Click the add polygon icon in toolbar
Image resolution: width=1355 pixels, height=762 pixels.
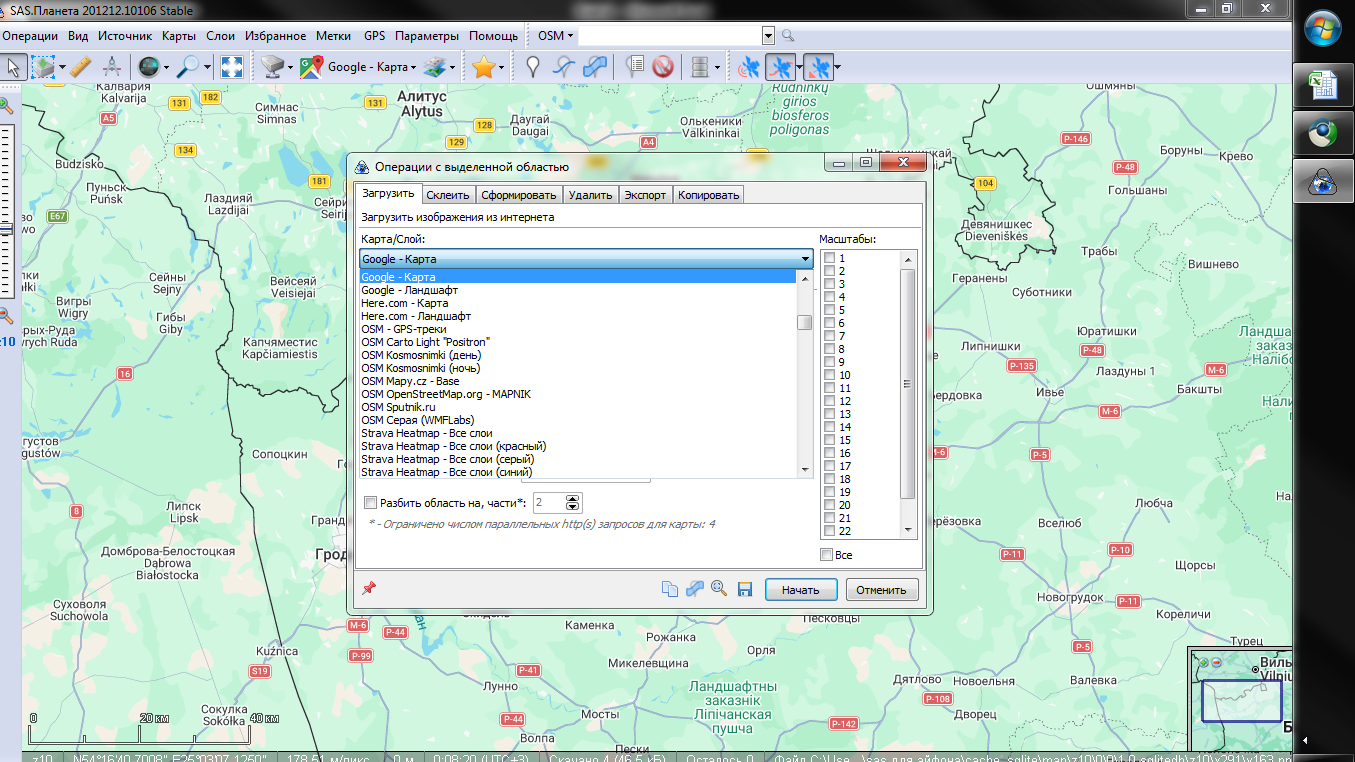click(596, 67)
